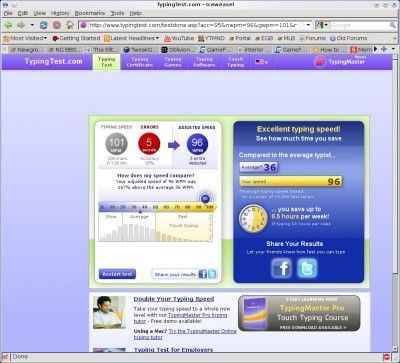Viewport: 400px width, 363px height.
Task: Select the Typing Games nav tab
Action: 173,62
